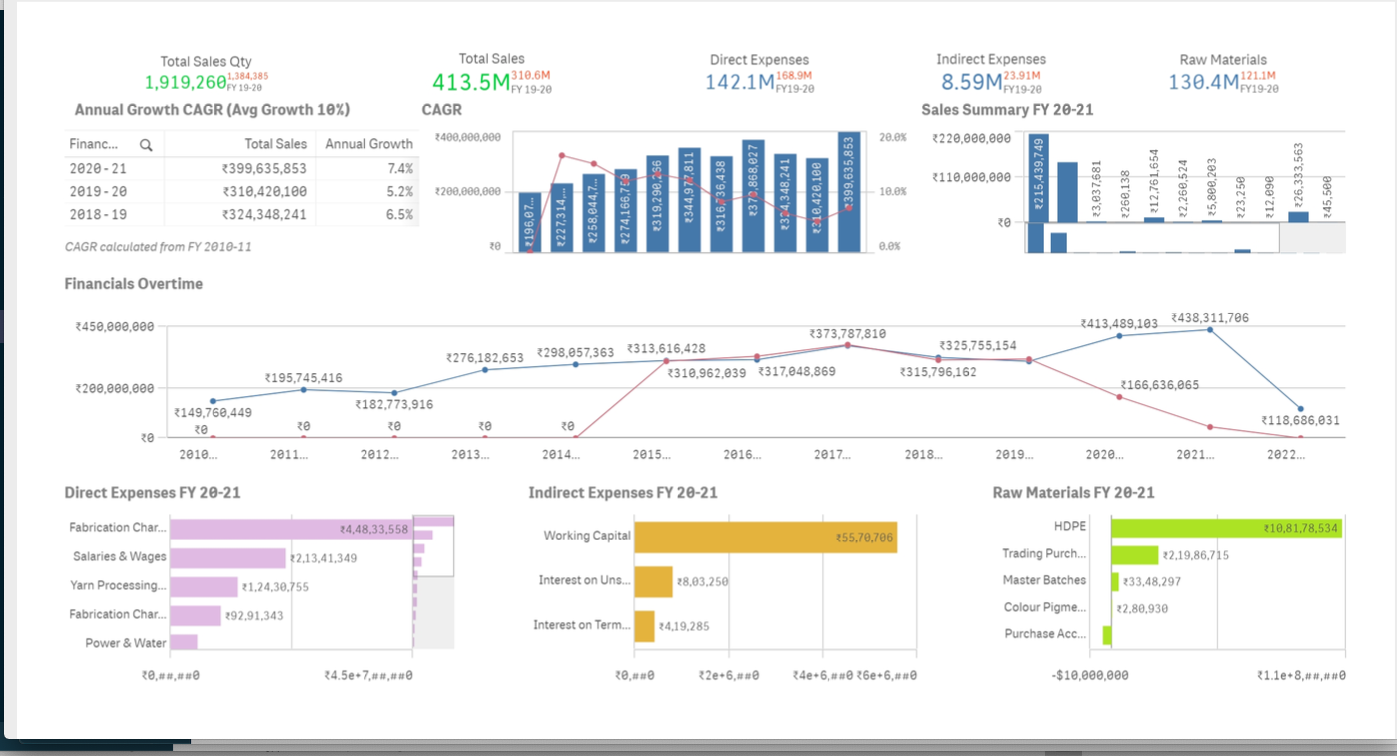This screenshot has height=756, width=1397.
Task: Select the ₹324,348,241 bar in CAGR chart
Action: [785, 203]
